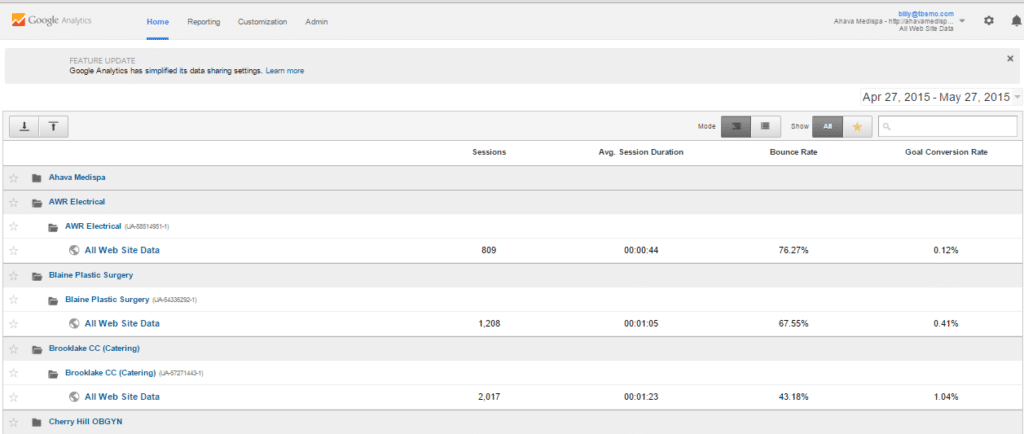This screenshot has height=434, width=1024.
Task: Switch Mode to hierarchy view
Action: click(736, 127)
